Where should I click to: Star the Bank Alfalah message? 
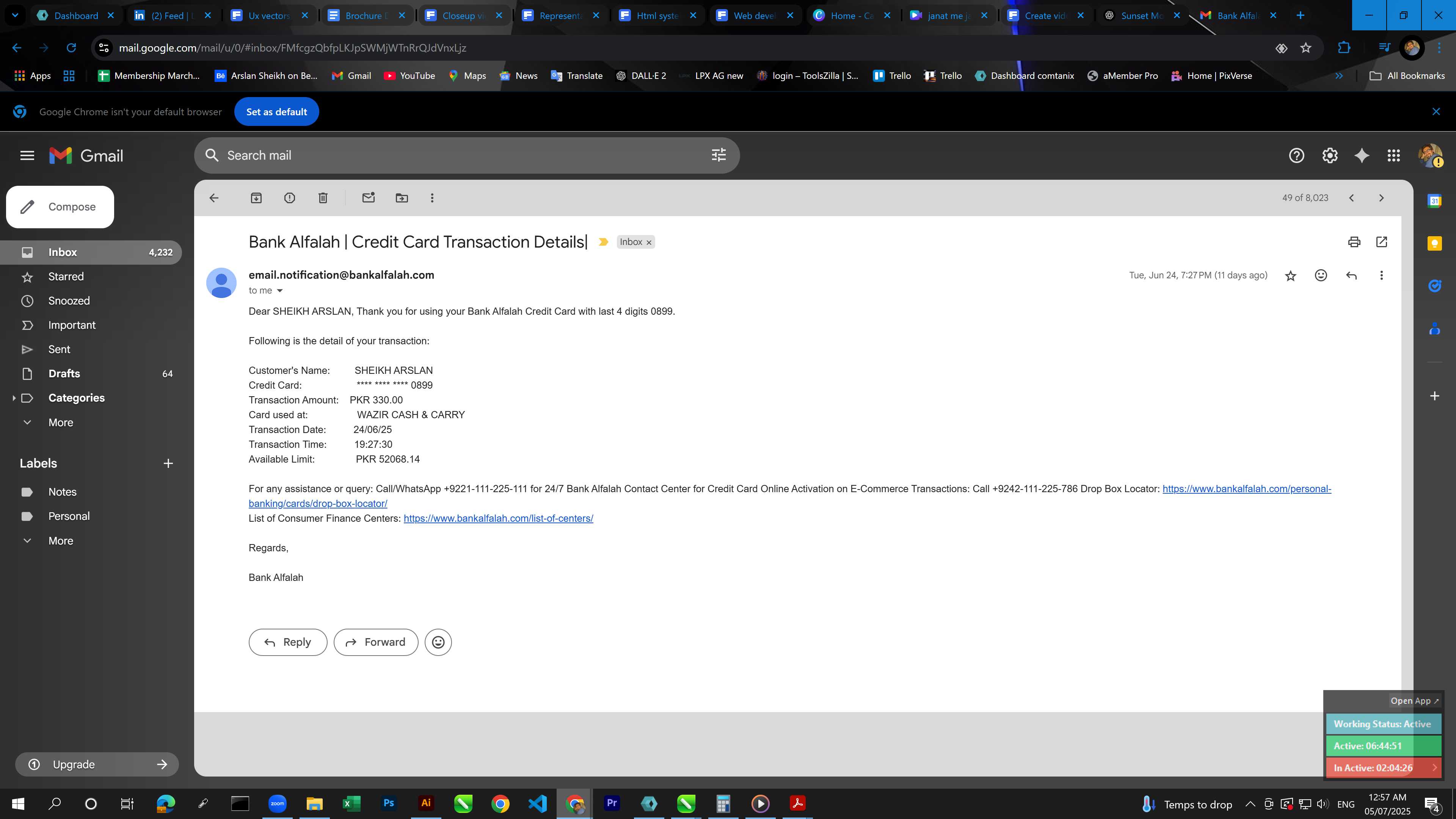(x=1290, y=276)
